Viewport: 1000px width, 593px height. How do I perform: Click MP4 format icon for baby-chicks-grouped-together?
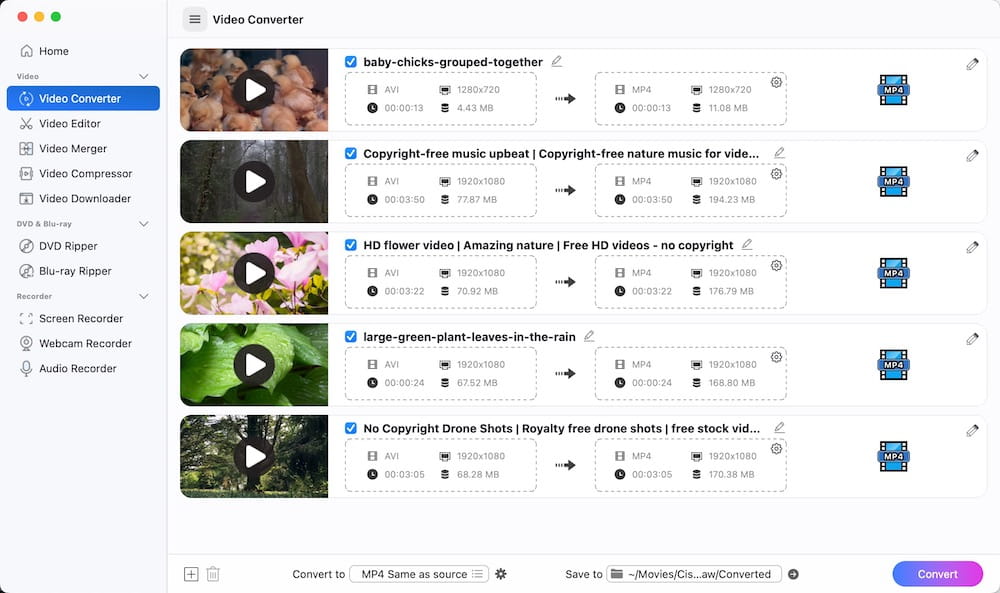tap(893, 90)
